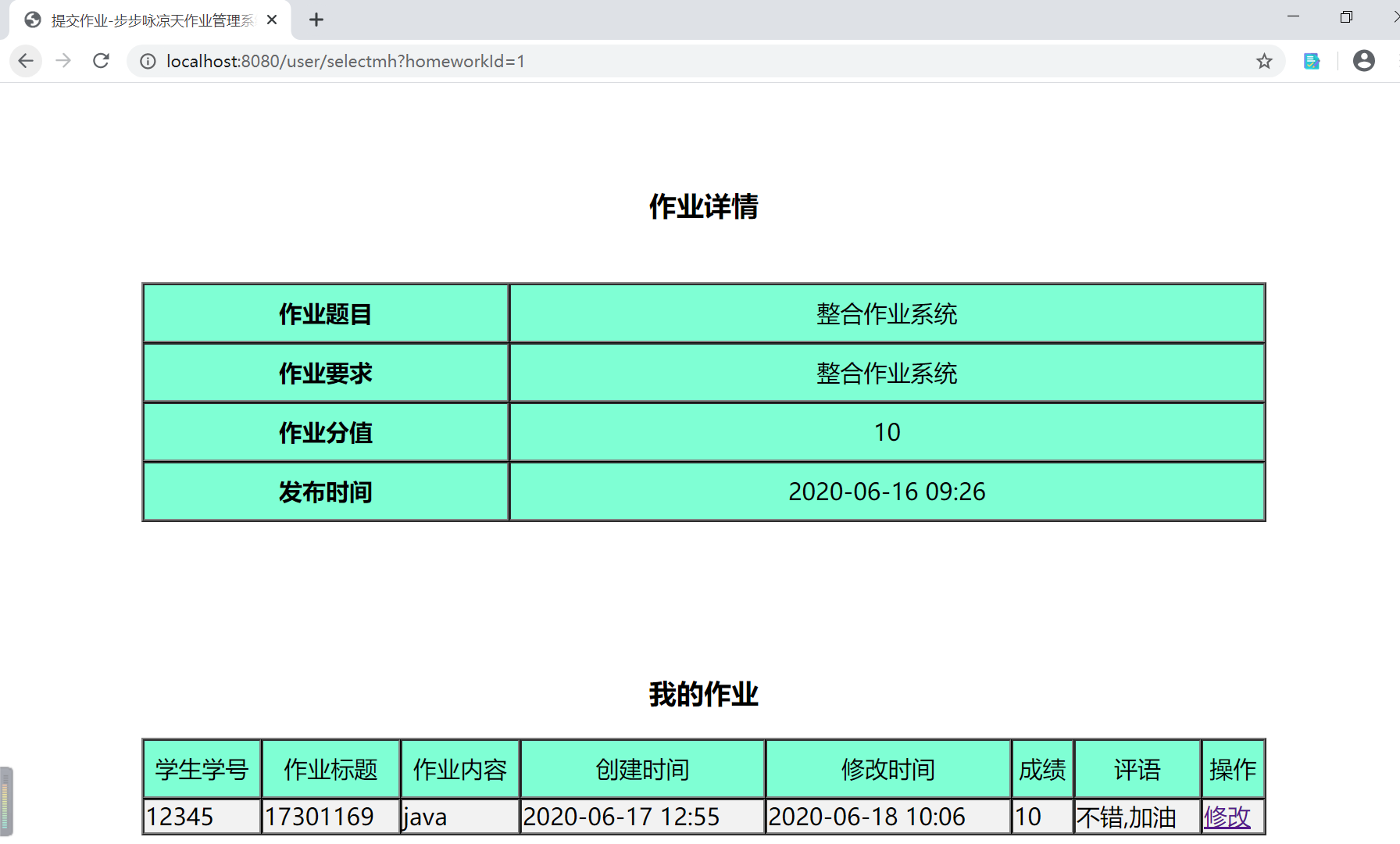The height and width of the screenshot is (844, 1400).
Task: Click the score value 10 in 作业分值 row
Action: pyautogui.click(x=887, y=432)
